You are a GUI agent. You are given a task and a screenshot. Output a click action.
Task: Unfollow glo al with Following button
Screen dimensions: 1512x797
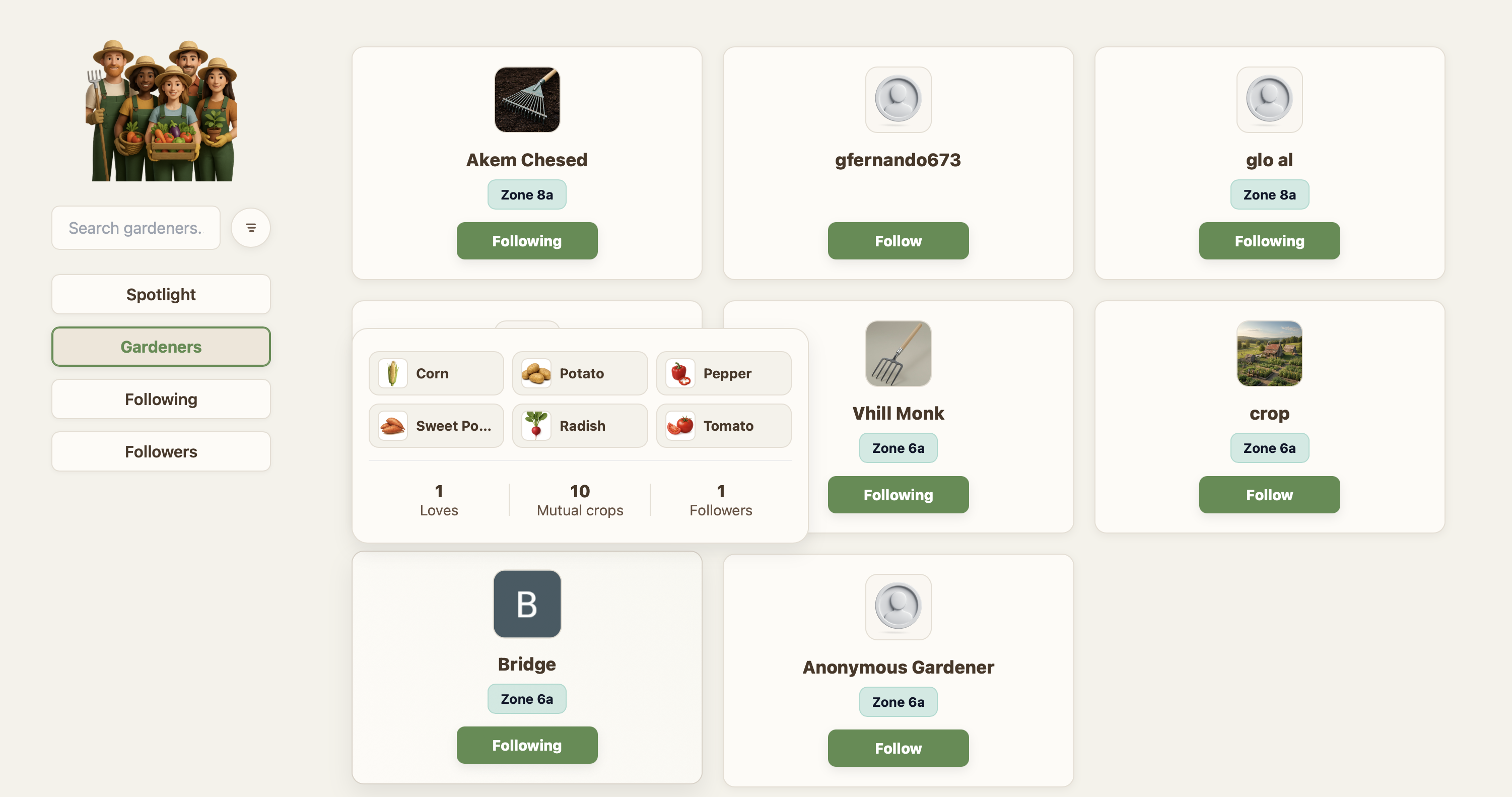pyautogui.click(x=1269, y=241)
